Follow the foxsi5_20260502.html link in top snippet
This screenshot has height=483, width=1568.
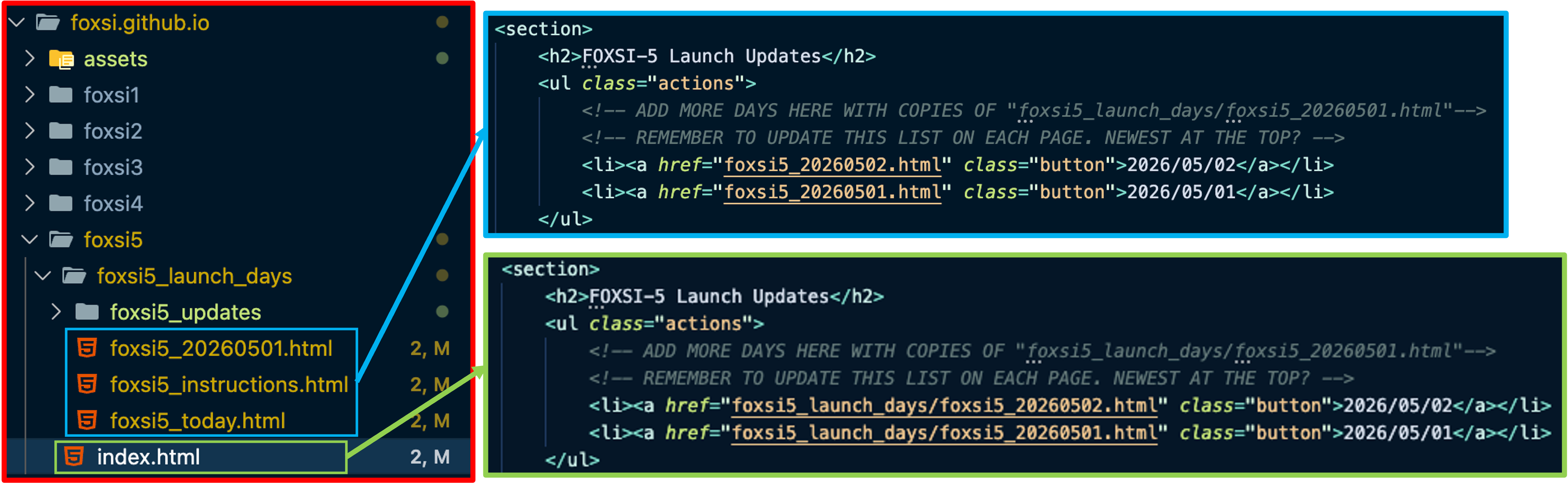click(832, 165)
